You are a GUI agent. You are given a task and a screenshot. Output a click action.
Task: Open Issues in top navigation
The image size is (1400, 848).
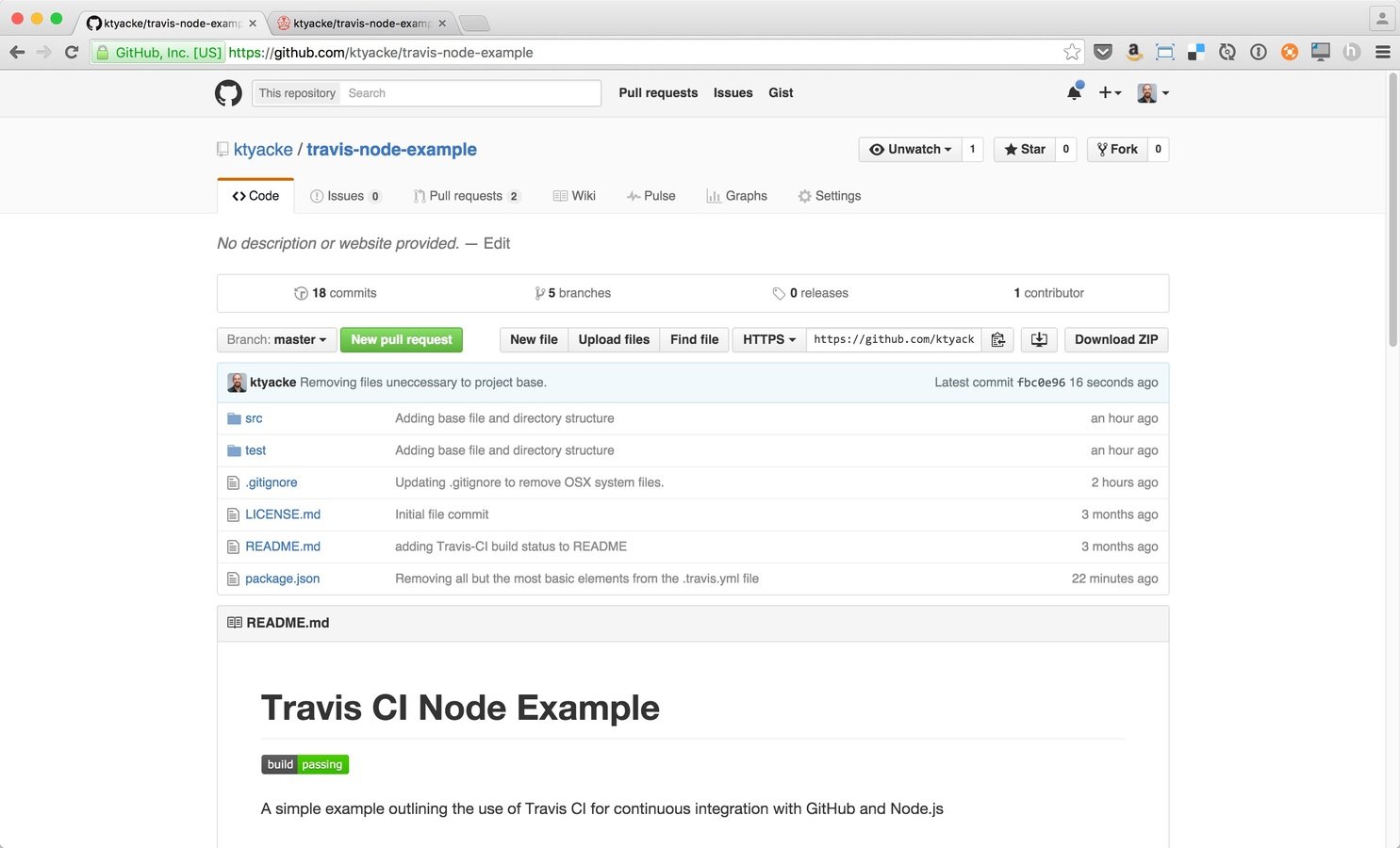(733, 92)
